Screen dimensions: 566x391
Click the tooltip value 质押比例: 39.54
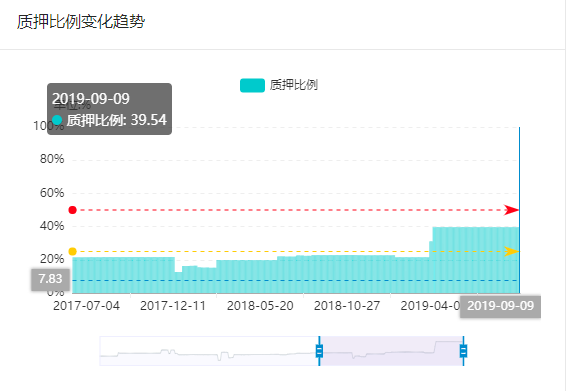point(117,120)
